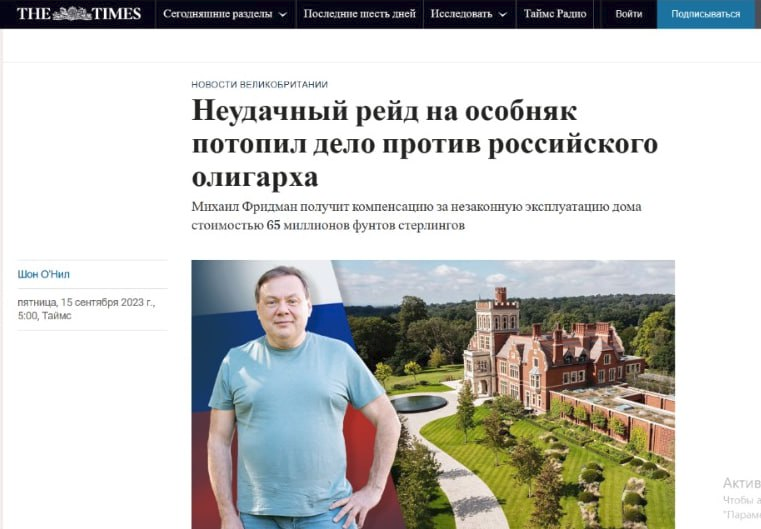Viewport: 761px width, 529px height.
Task: Click the article subheading about Михаил Фридман
Action: [416, 216]
